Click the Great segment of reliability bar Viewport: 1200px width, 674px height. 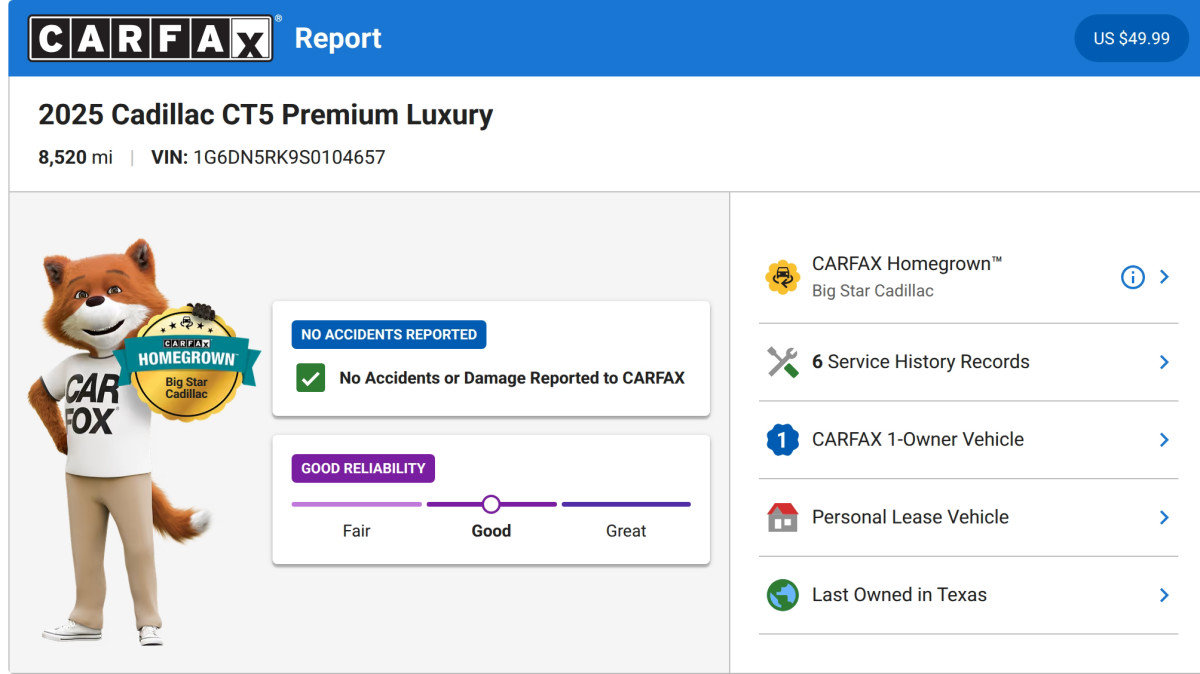click(626, 504)
